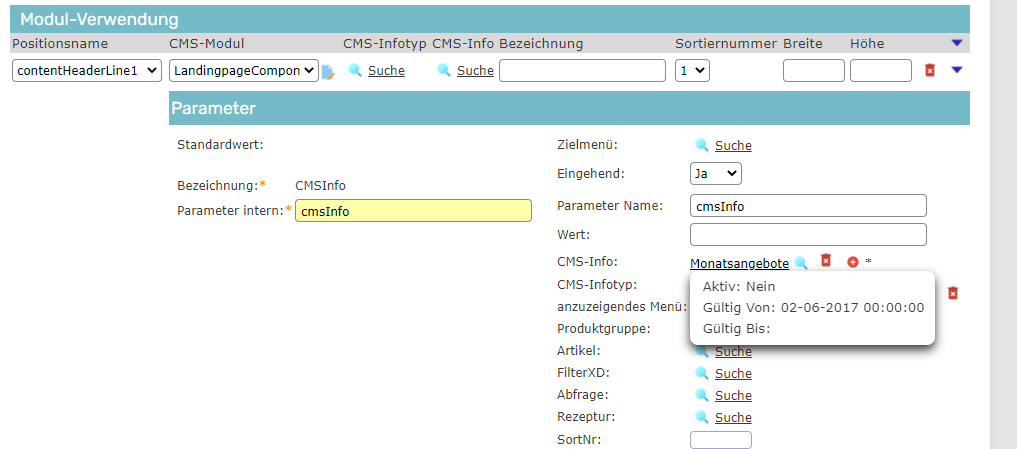Delete the contentHeaderLine1 module row
The image size is (1017, 449).
coord(930,71)
